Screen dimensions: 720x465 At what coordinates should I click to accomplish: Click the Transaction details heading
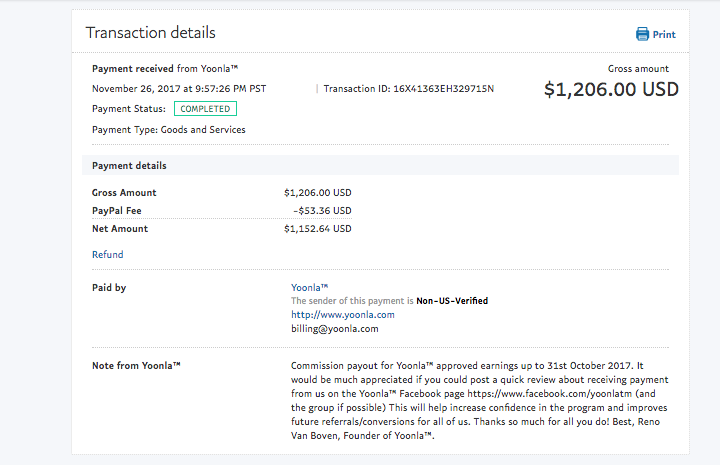(151, 33)
